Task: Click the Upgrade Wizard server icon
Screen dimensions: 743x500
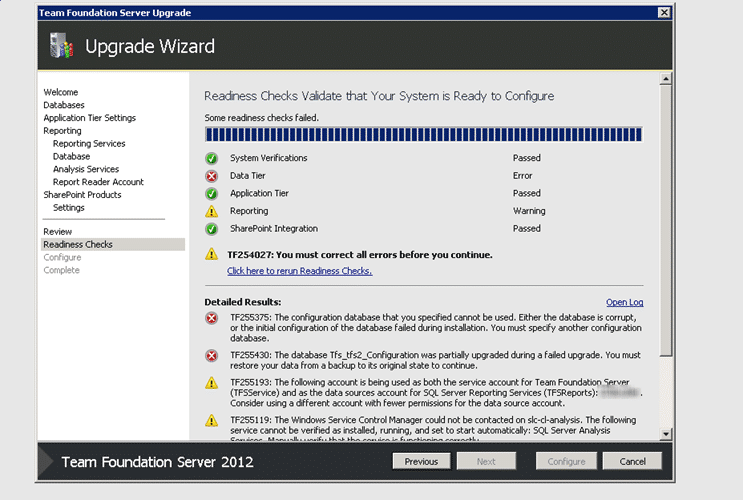Action: 62,45
